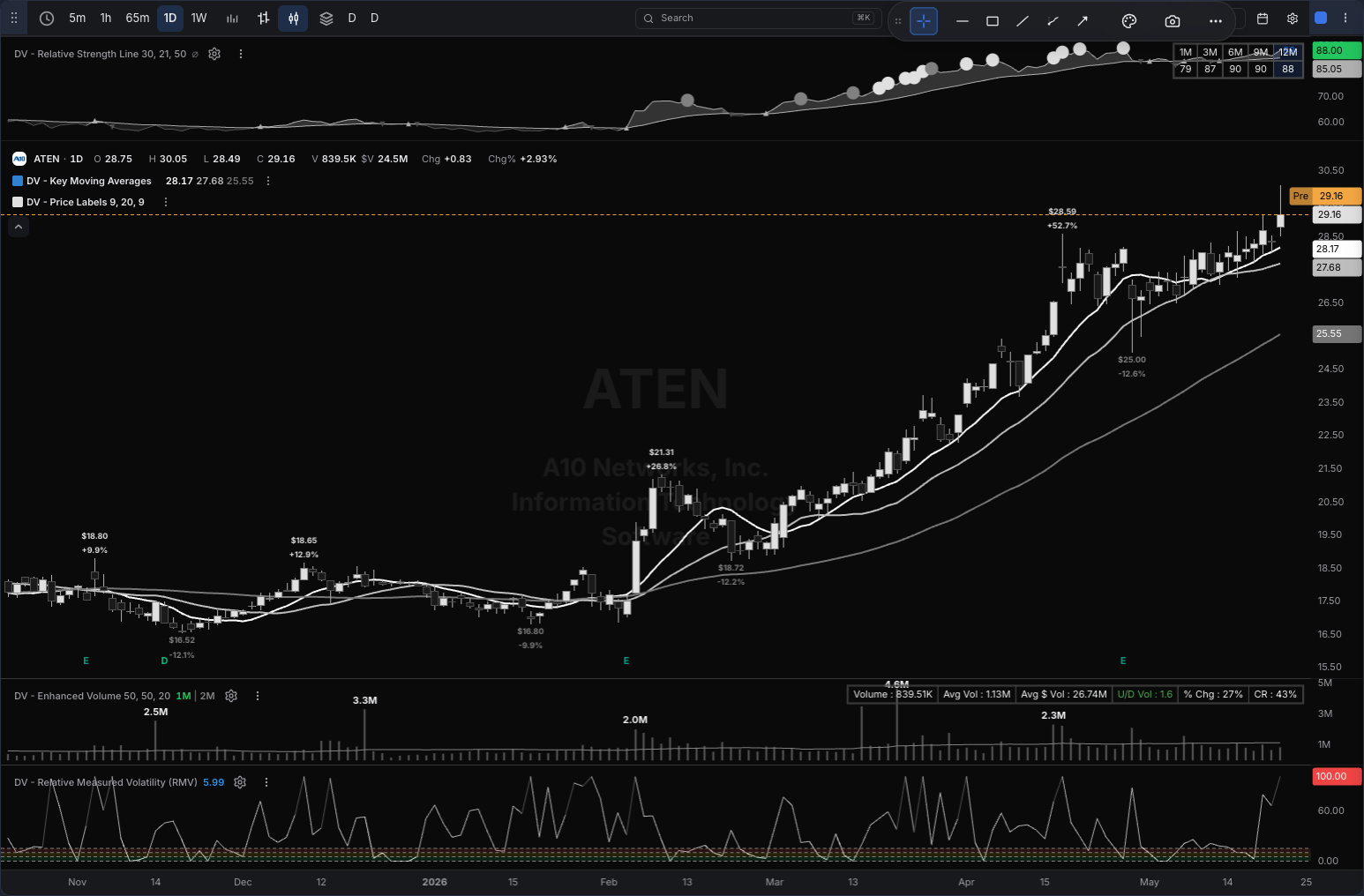1364x896 pixels.
Task: Open top-right vertical ellipsis menu
Action: coord(1345,18)
